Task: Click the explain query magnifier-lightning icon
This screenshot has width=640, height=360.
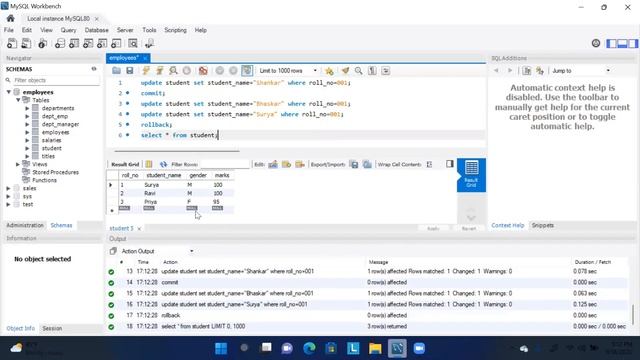Action: point(173,71)
